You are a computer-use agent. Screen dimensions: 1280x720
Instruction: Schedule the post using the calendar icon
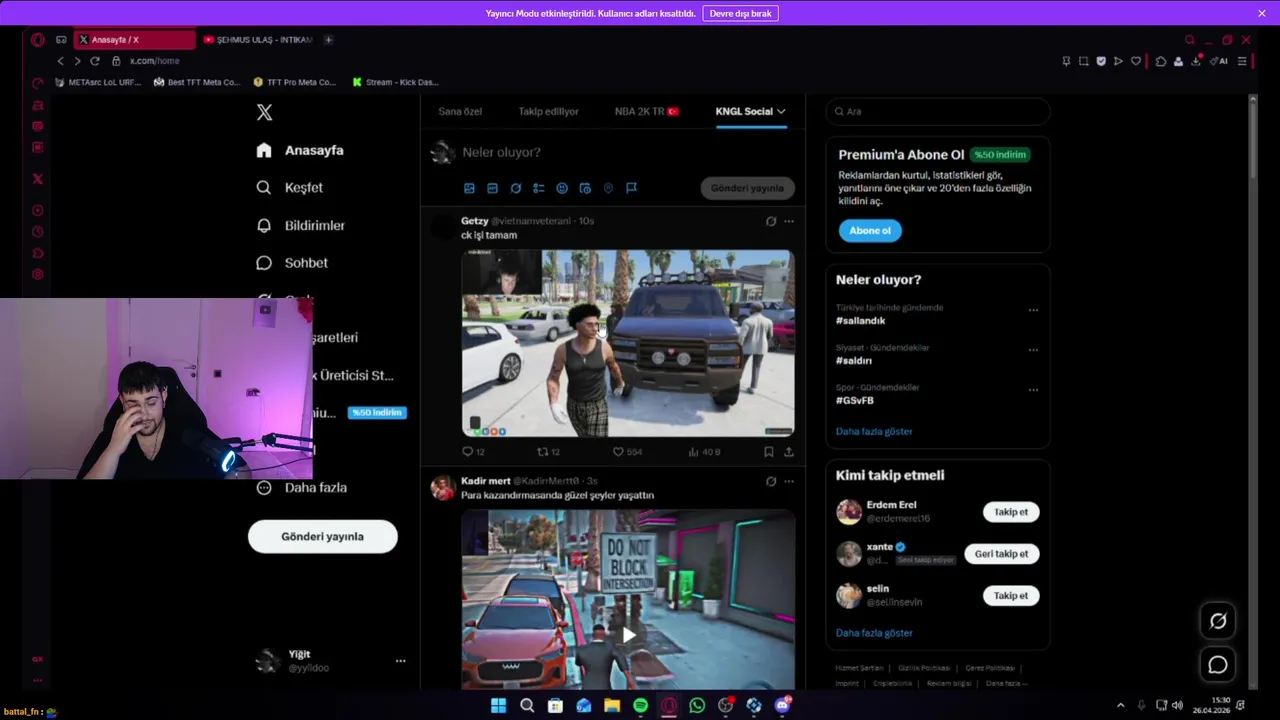point(585,188)
